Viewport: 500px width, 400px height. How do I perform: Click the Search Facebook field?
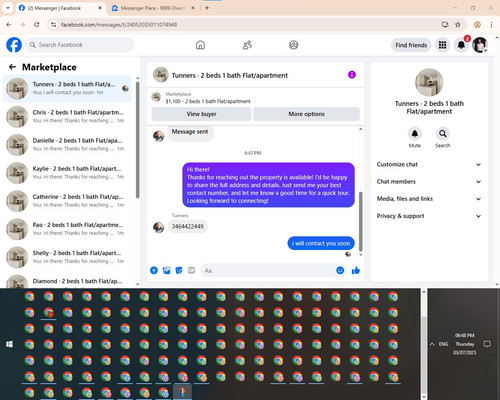coord(80,45)
